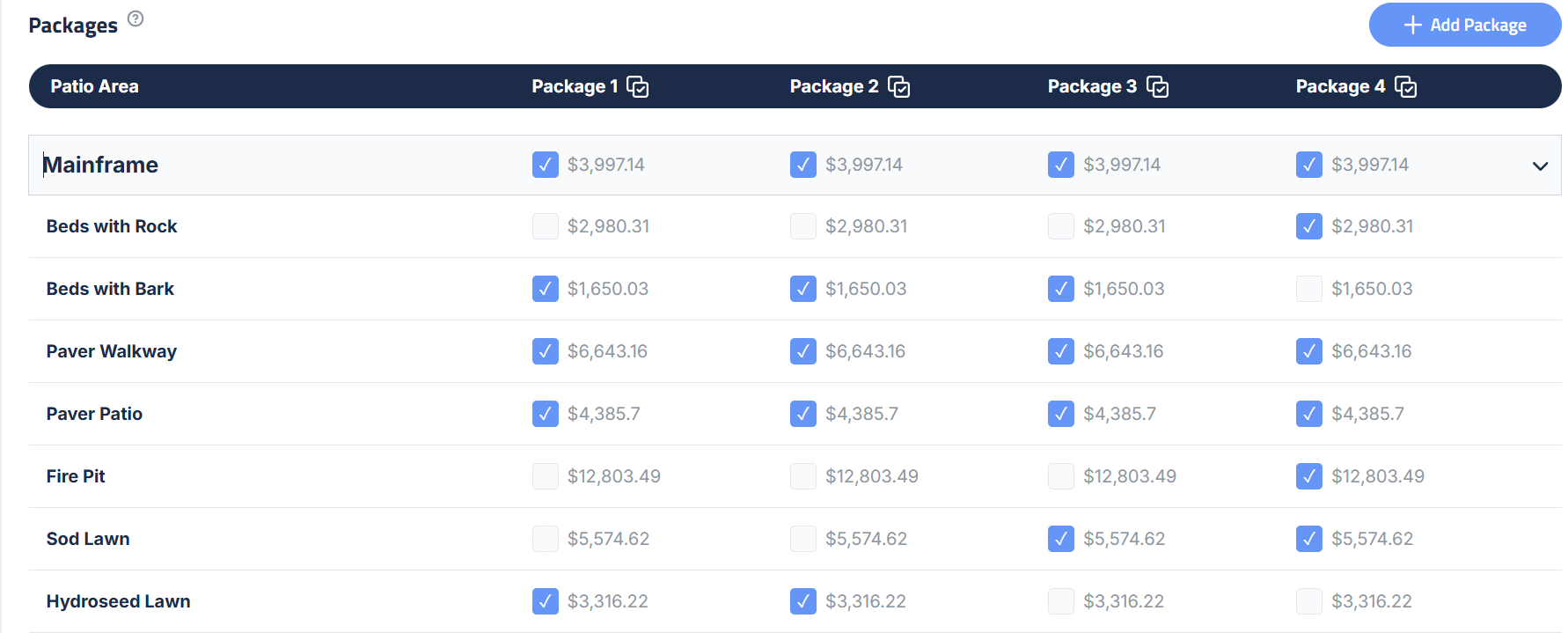1568x633 pixels.
Task: Click the Patio Area header label
Action: pyautogui.click(x=94, y=86)
